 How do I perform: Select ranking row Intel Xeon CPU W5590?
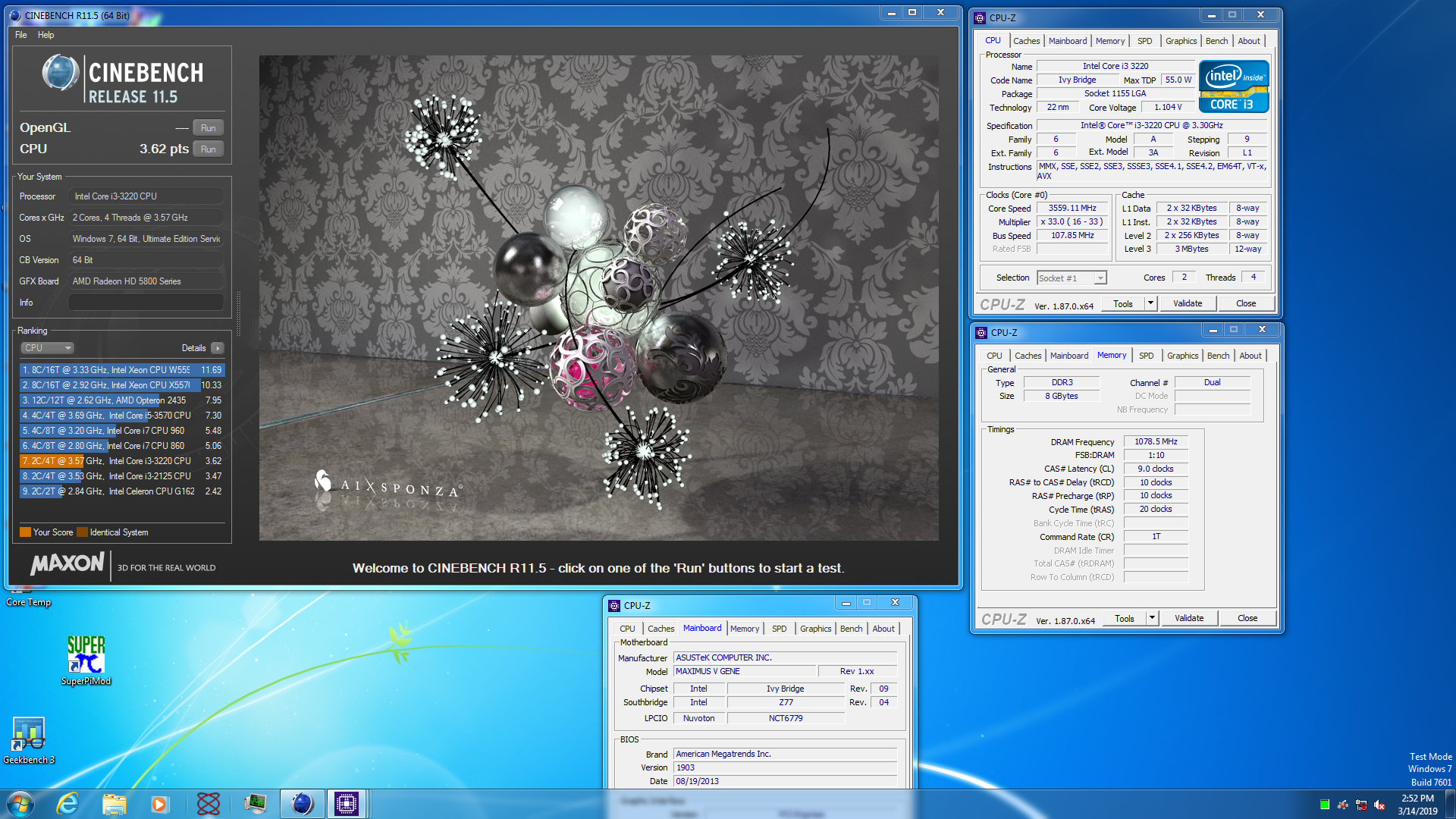point(121,370)
